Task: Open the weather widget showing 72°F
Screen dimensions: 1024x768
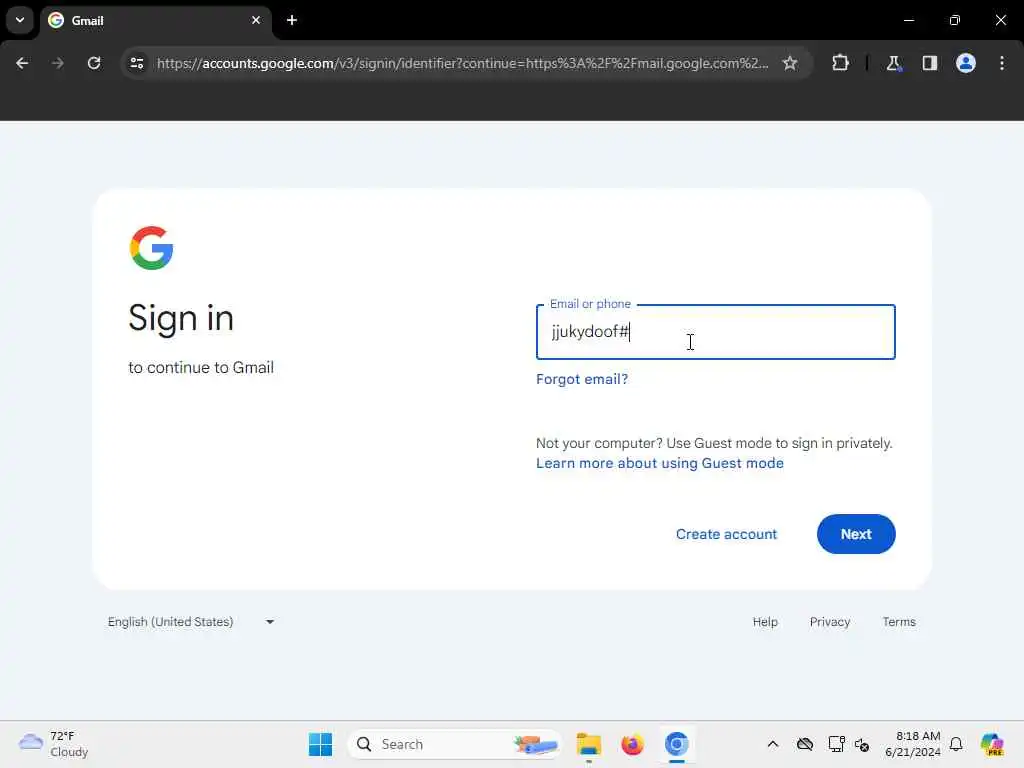Action: coord(54,744)
